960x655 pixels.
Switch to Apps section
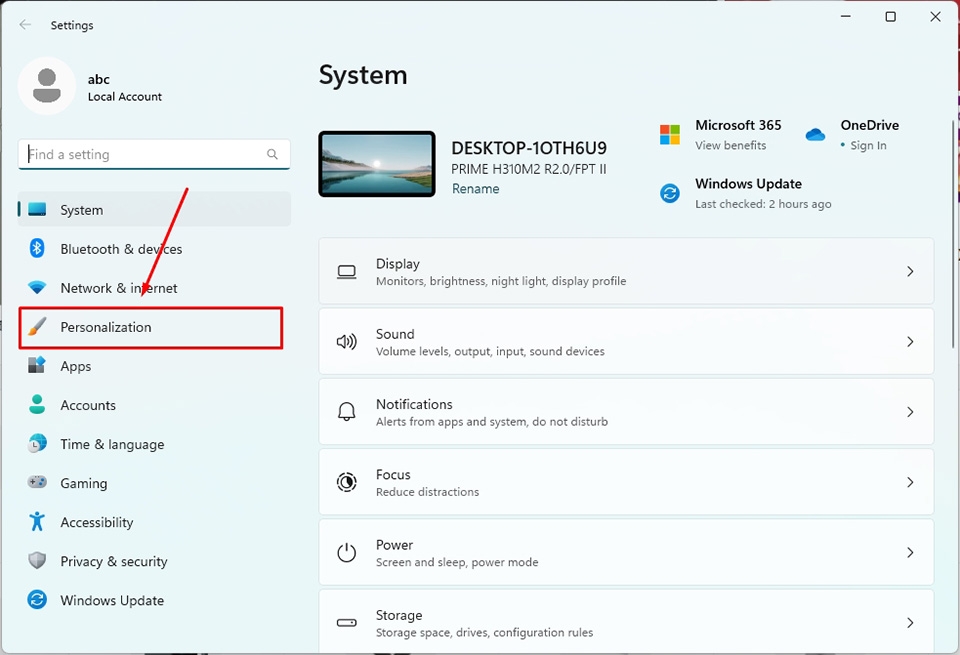point(154,366)
